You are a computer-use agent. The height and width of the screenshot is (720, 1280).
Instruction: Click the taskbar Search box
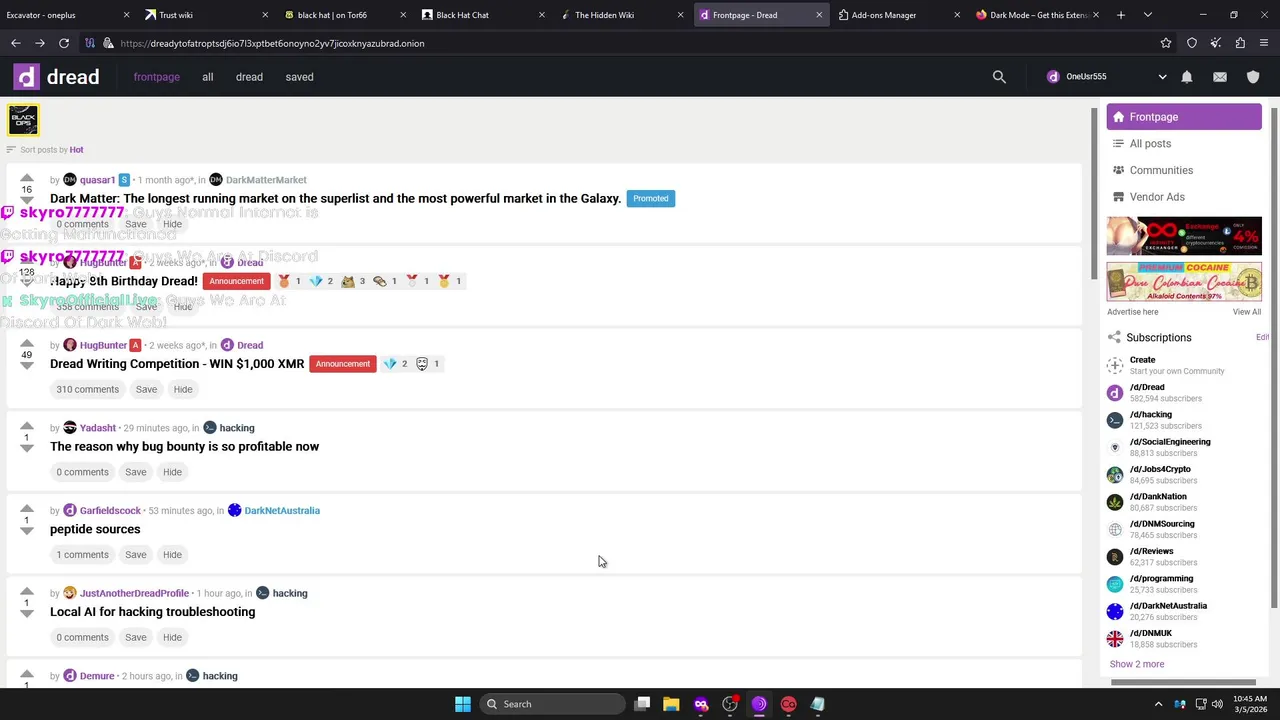click(551, 704)
